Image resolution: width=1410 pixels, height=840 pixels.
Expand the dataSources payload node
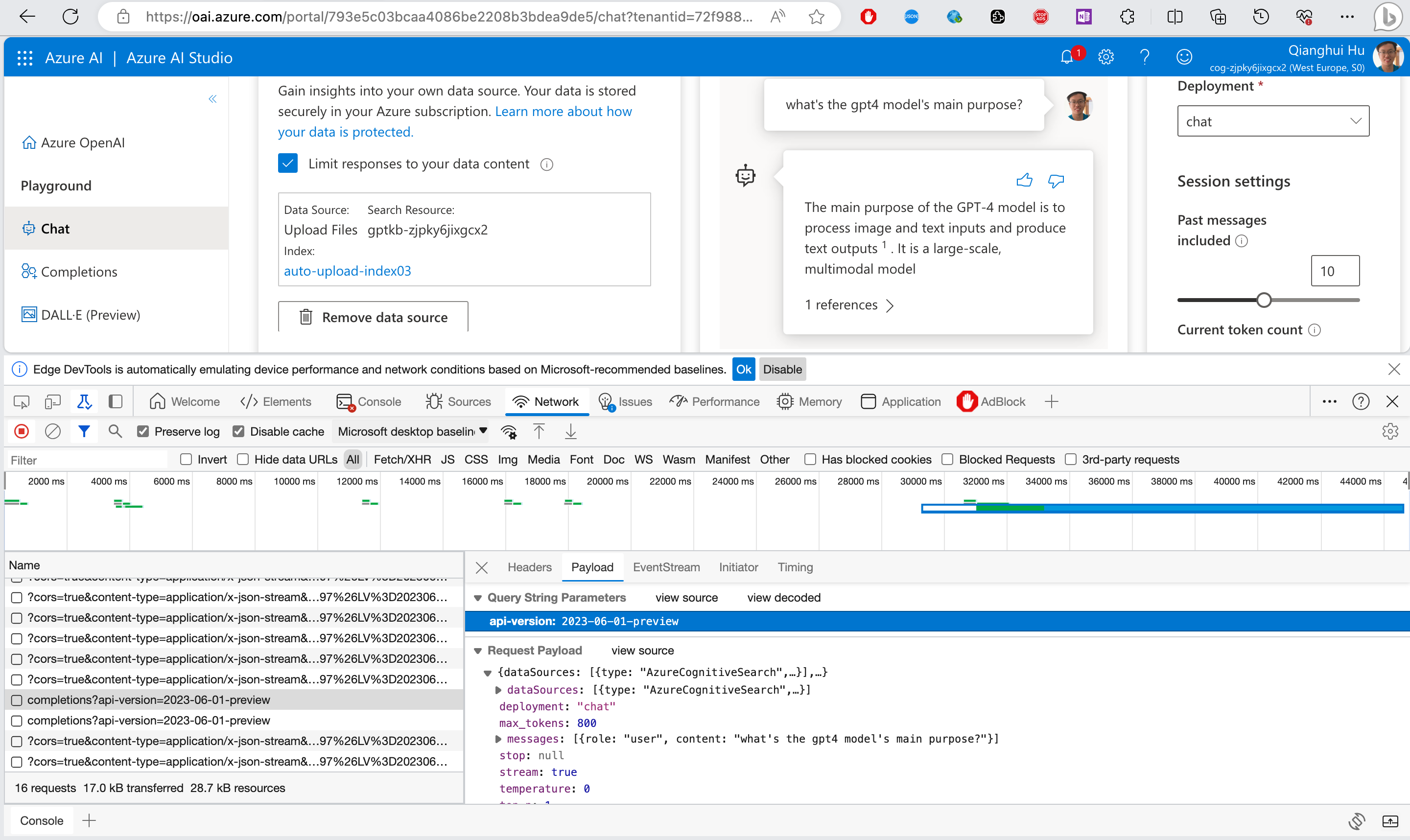click(498, 690)
